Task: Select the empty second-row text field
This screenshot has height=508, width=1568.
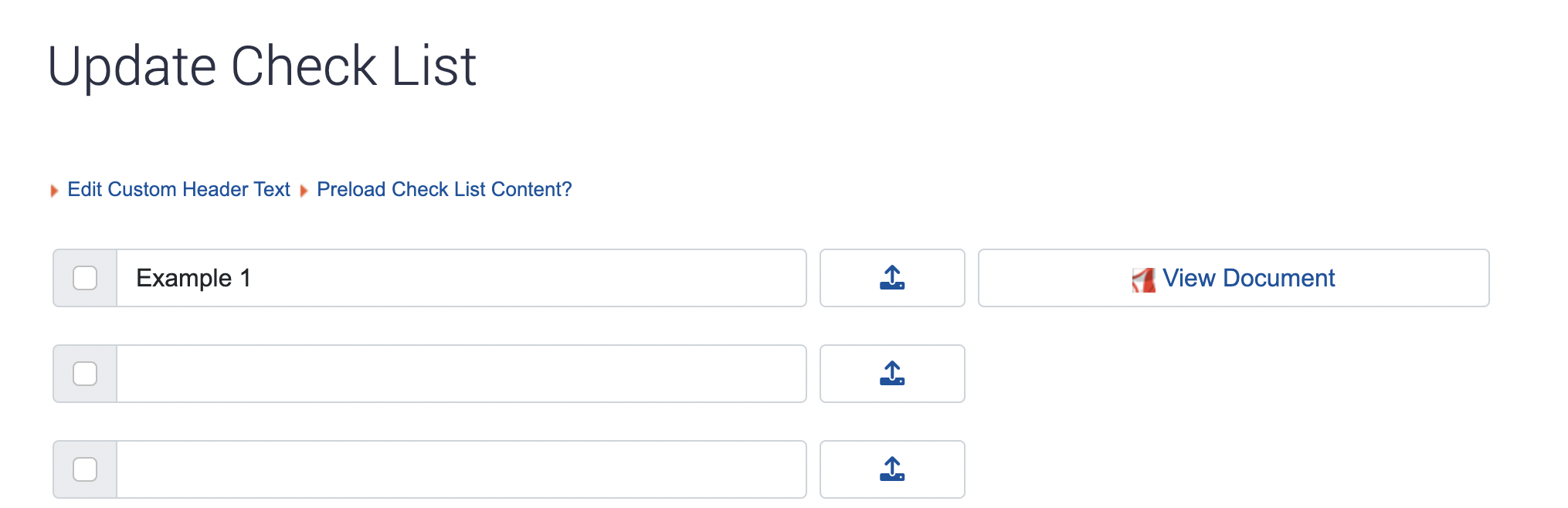Action: (x=461, y=374)
